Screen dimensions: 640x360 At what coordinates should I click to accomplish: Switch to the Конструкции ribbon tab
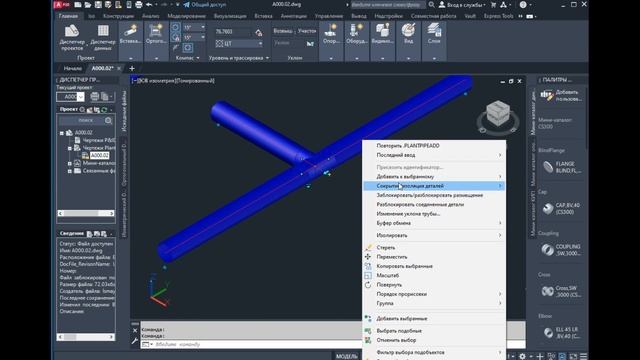tap(118, 16)
